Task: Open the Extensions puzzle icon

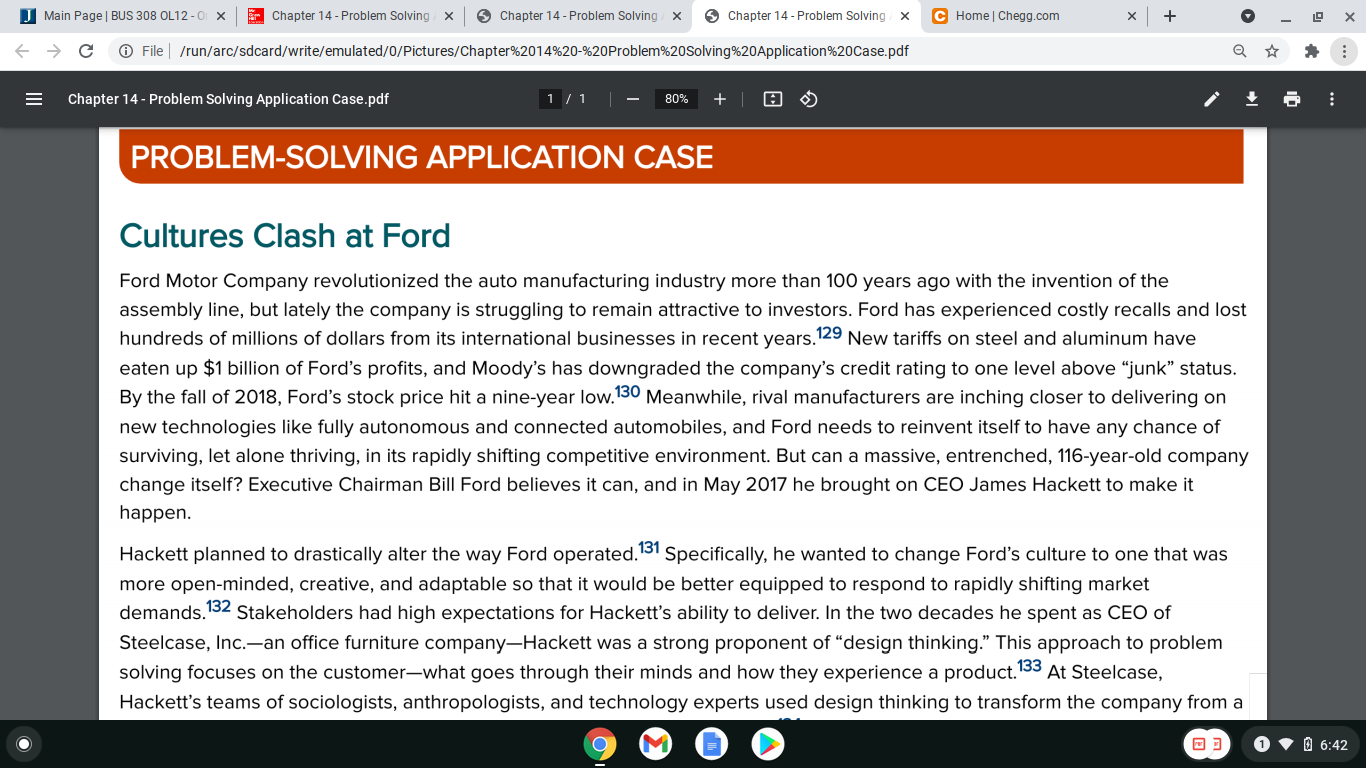Action: pos(1312,51)
